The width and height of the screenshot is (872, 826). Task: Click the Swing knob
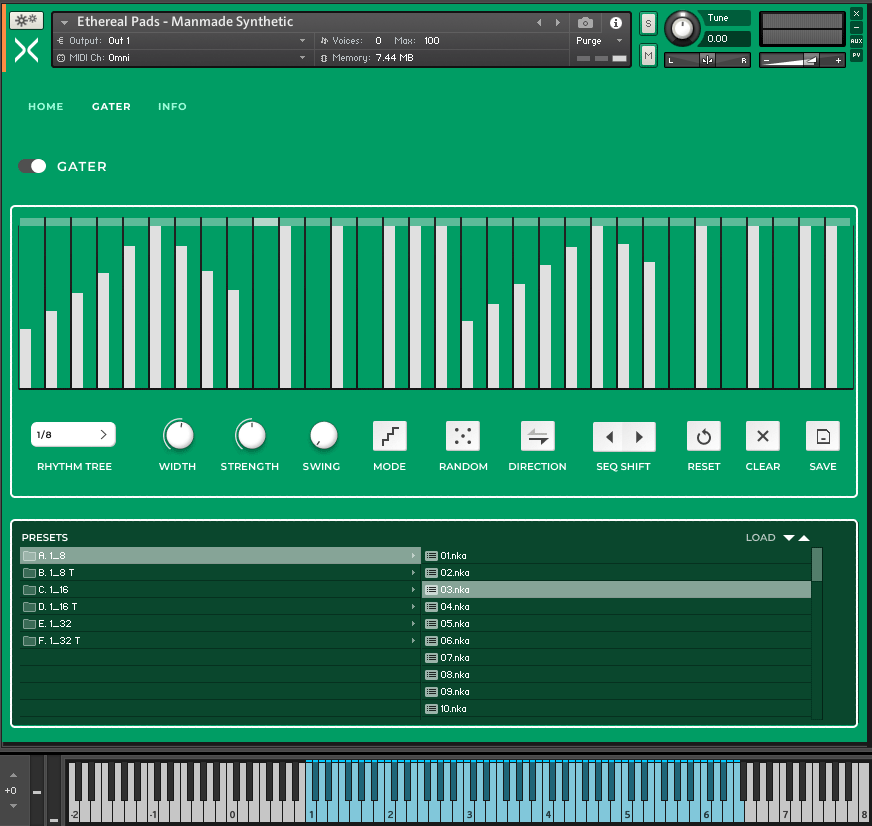323,435
